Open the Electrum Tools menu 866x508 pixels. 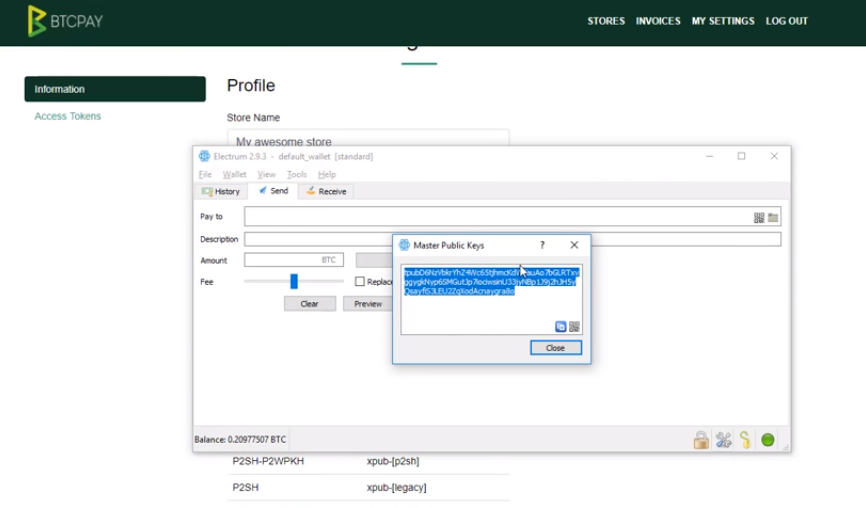click(x=297, y=174)
